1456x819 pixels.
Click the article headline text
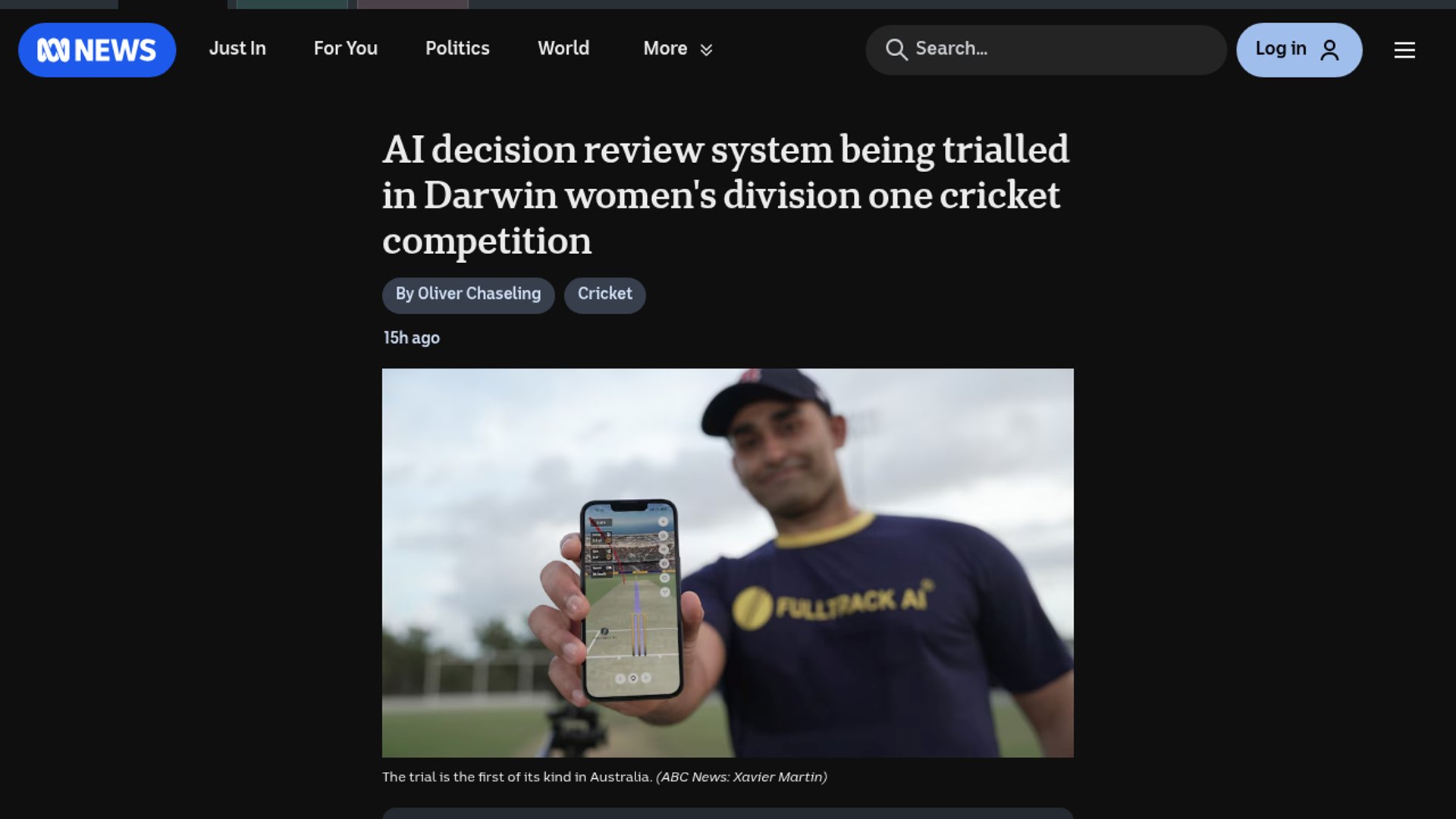tap(726, 195)
